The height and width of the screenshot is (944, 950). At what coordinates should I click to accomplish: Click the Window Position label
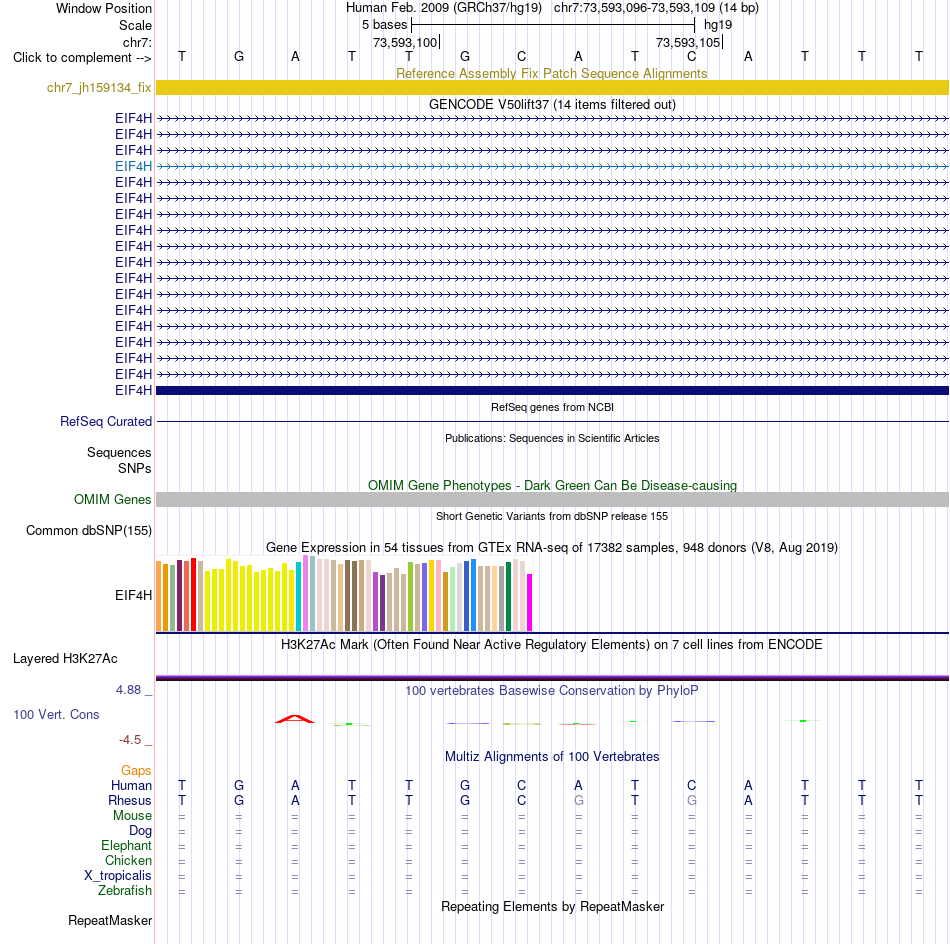coord(104,8)
